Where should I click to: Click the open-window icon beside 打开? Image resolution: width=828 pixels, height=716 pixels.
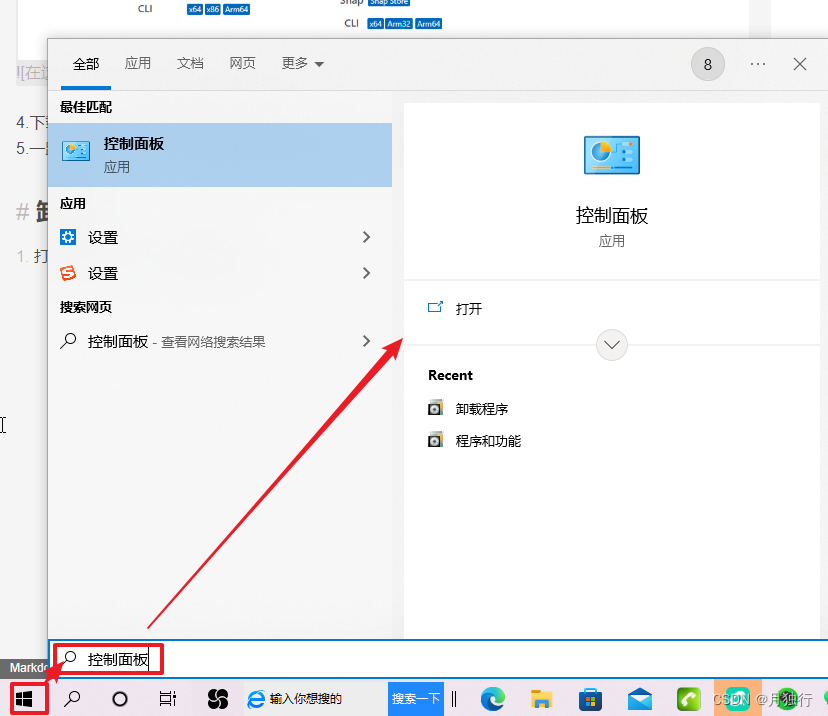click(435, 307)
